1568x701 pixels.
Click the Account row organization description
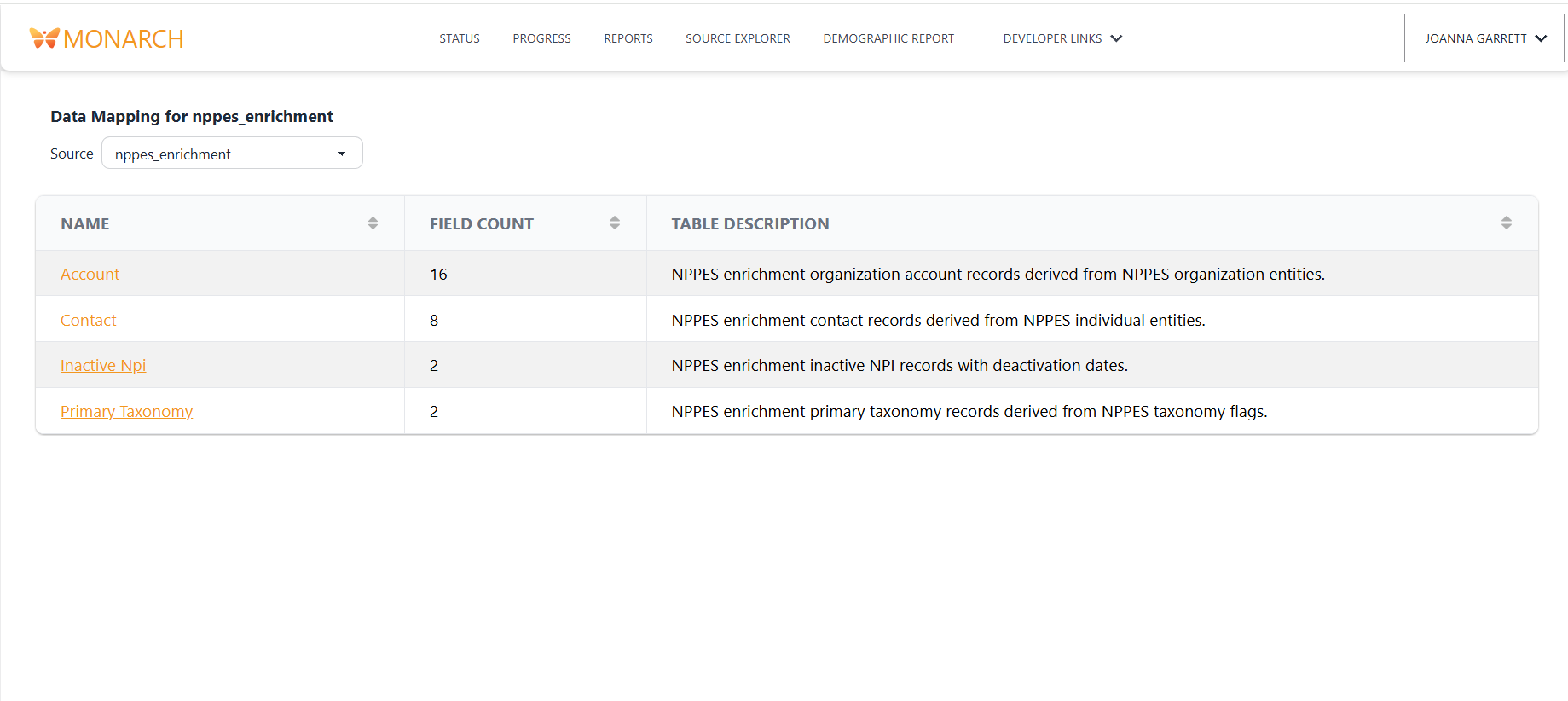click(998, 275)
